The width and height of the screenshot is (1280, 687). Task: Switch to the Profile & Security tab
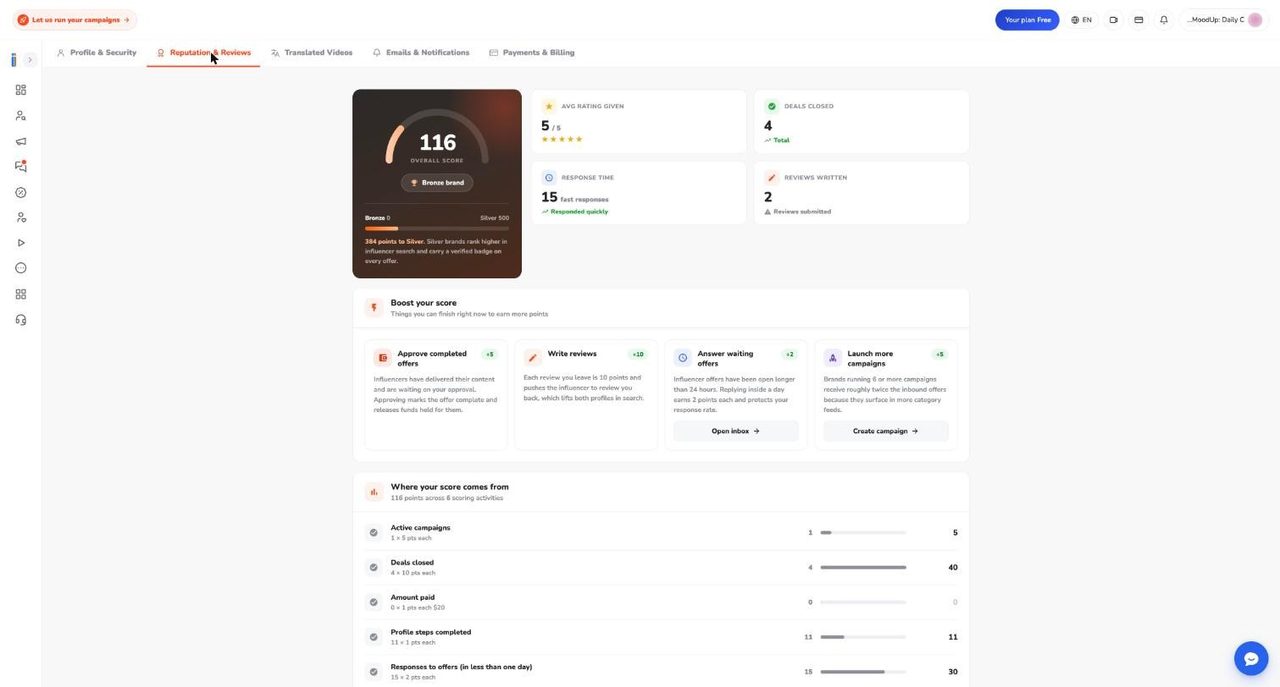click(96, 53)
